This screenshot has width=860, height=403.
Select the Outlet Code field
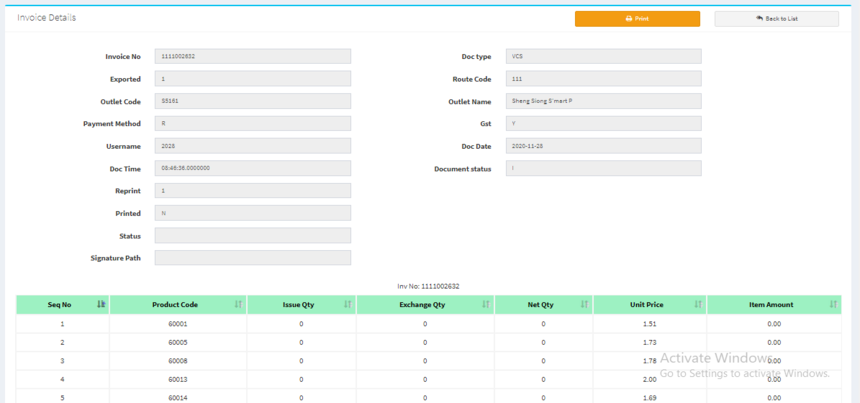[253, 101]
